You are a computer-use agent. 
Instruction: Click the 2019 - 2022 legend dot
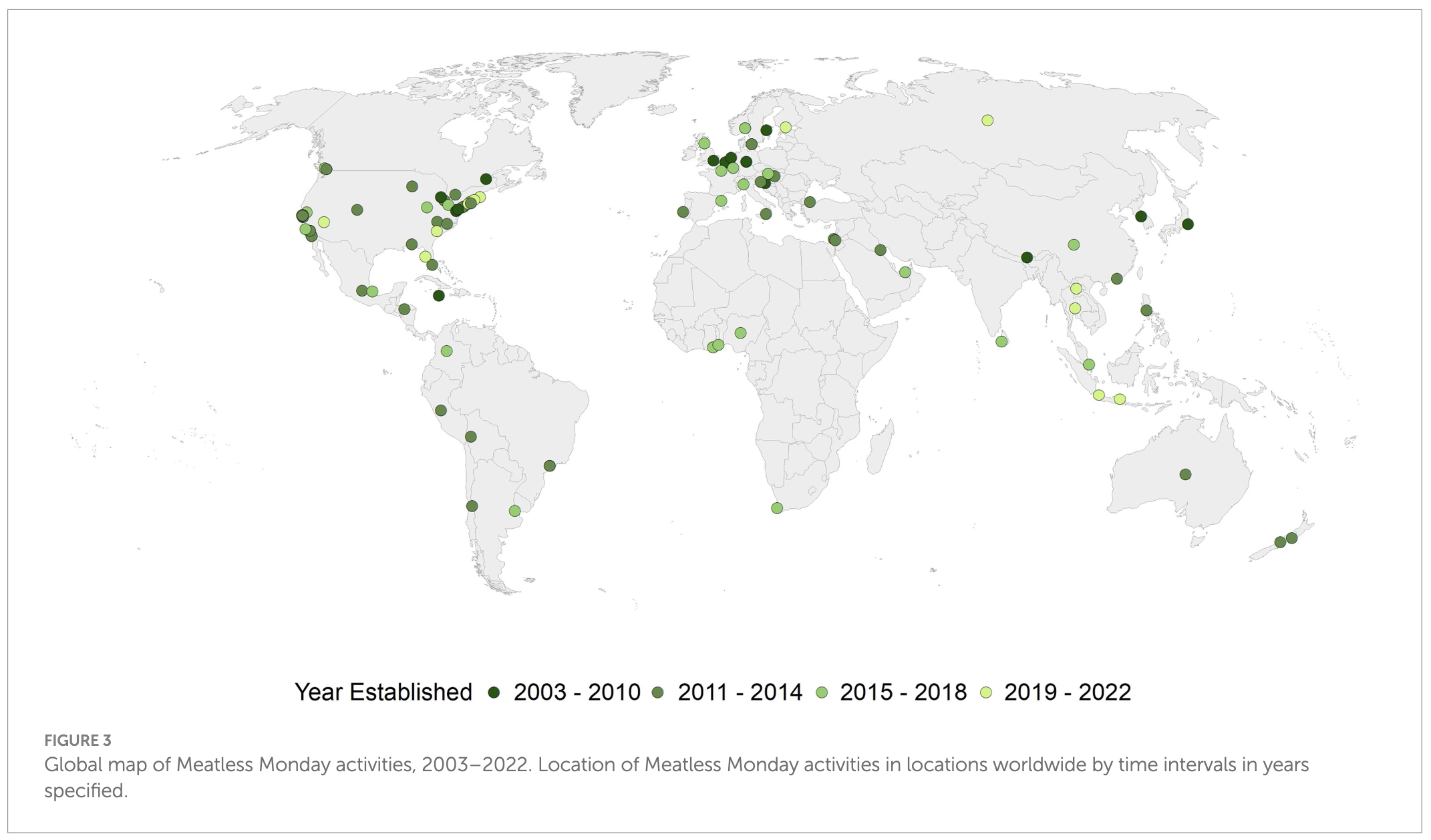(x=985, y=693)
